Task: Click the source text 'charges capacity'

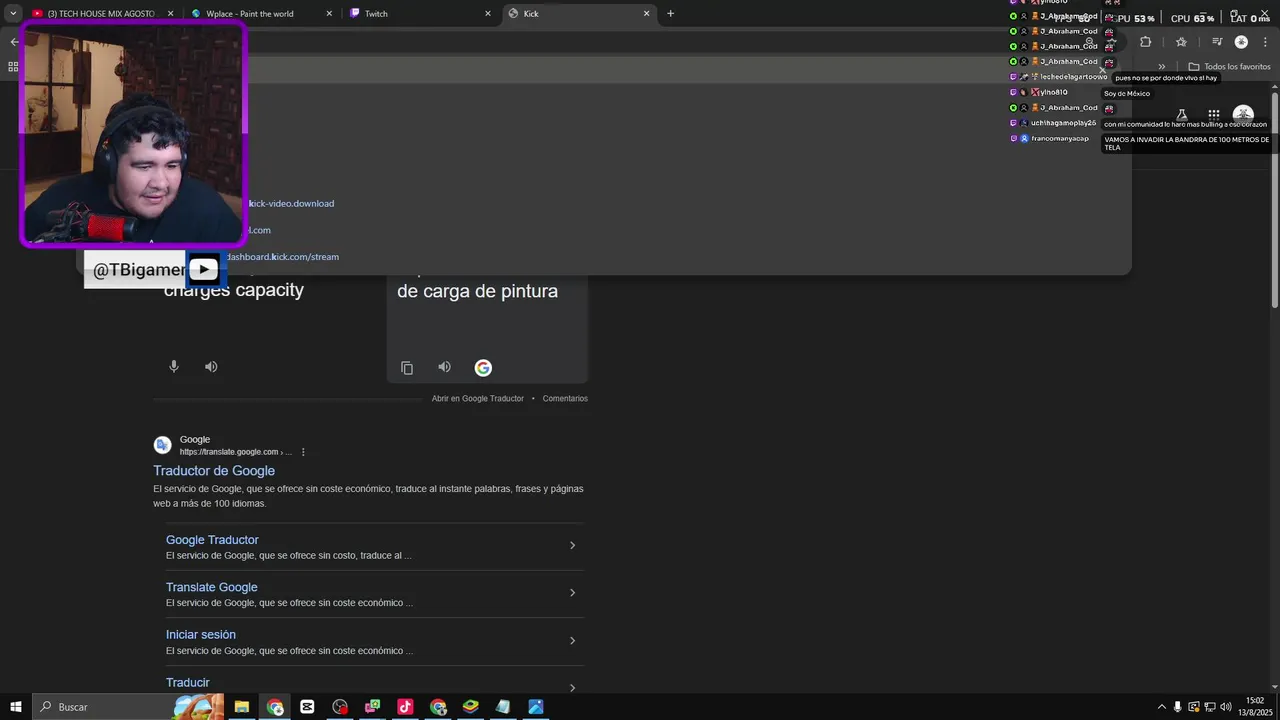Action: click(x=234, y=290)
